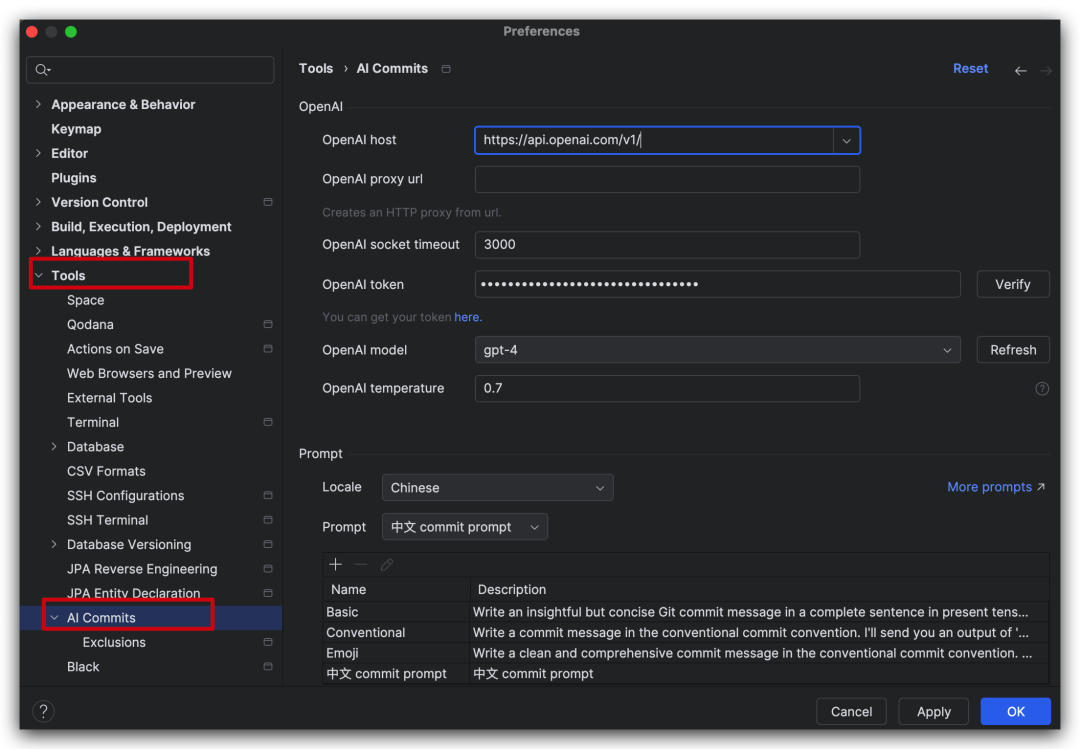This screenshot has width=1080, height=749.
Task: Expand Appearance & Behavior section
Action: click(x=39, y=104)
